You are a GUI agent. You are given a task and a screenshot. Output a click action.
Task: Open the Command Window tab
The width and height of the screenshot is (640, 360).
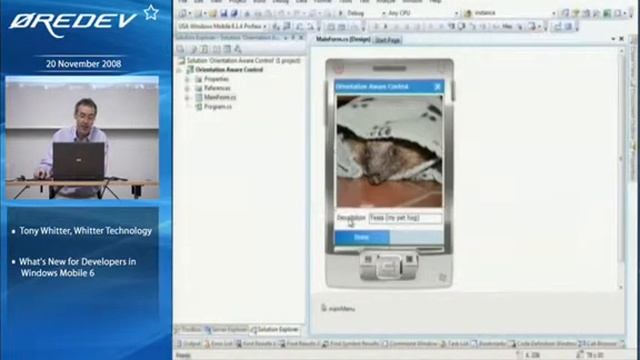[410, 344]
